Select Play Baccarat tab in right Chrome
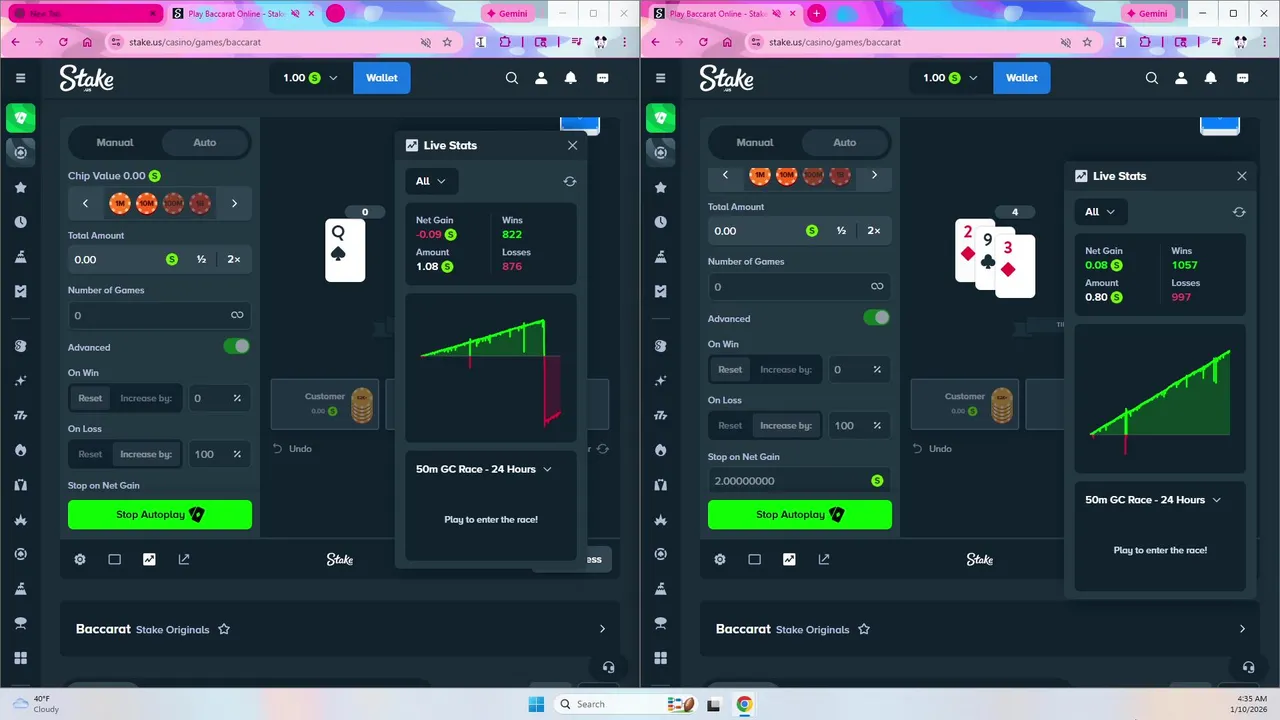Screen dimensions: 1280x720 click(x=727, y=13)
